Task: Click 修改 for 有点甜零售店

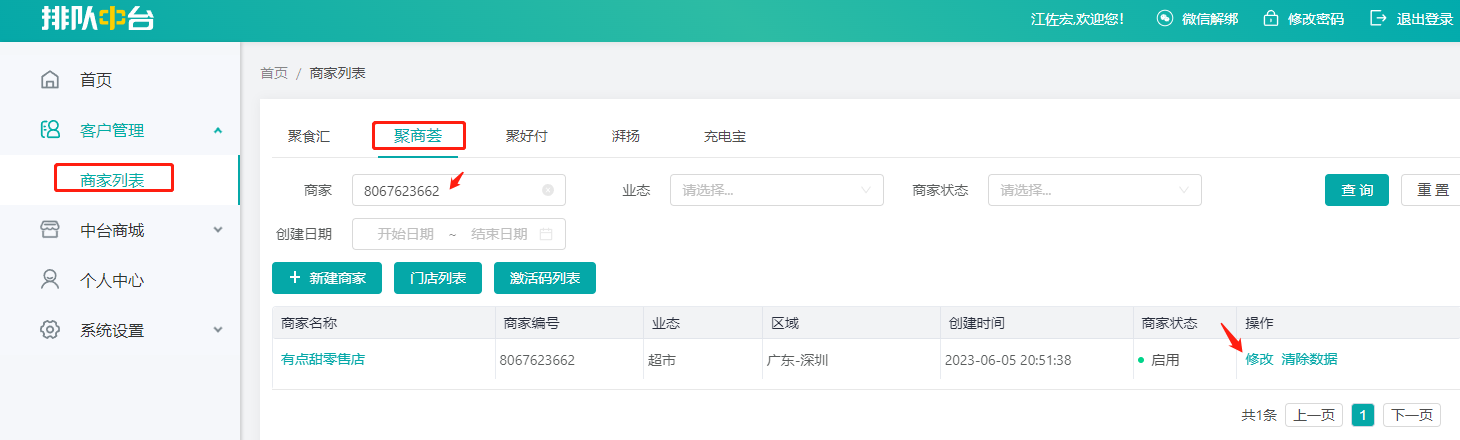Action: pos(1259,359)
